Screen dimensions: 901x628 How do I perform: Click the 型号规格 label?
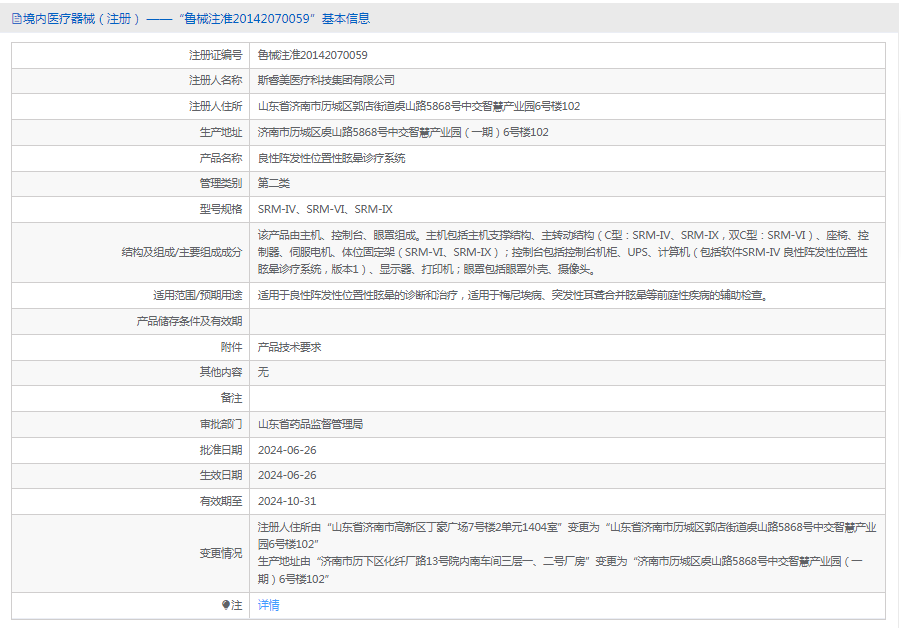(221, 209)
